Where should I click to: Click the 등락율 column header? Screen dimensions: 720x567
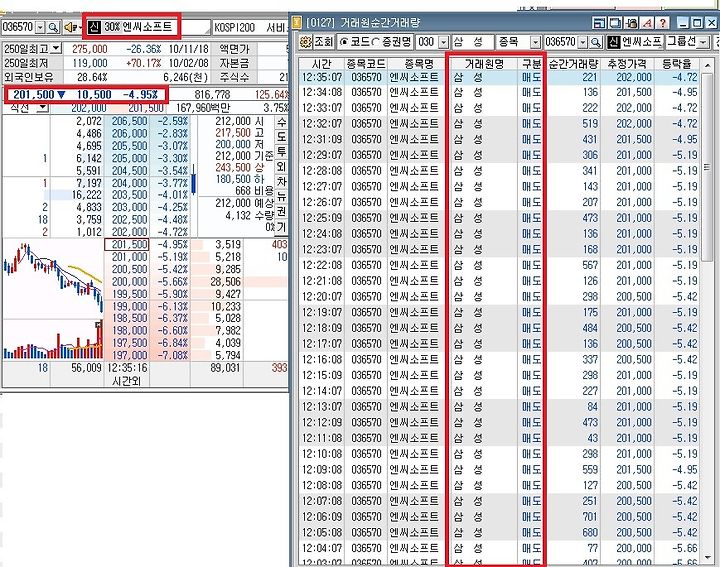(677, 63)
